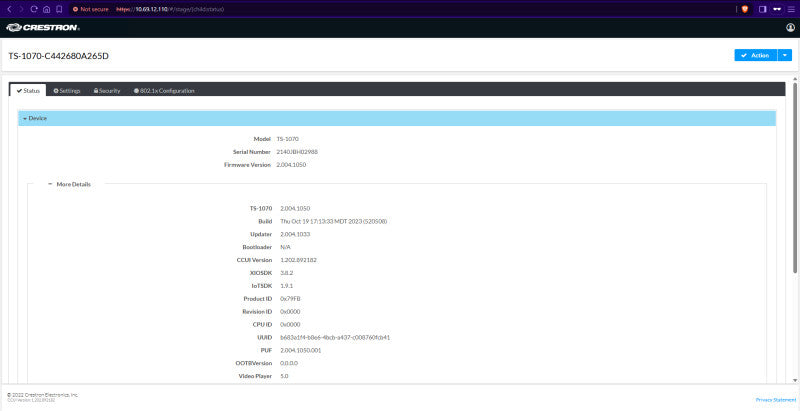Click the Action button
The height and width of the screenshot is (411, 800).
(x=756, y=55)
